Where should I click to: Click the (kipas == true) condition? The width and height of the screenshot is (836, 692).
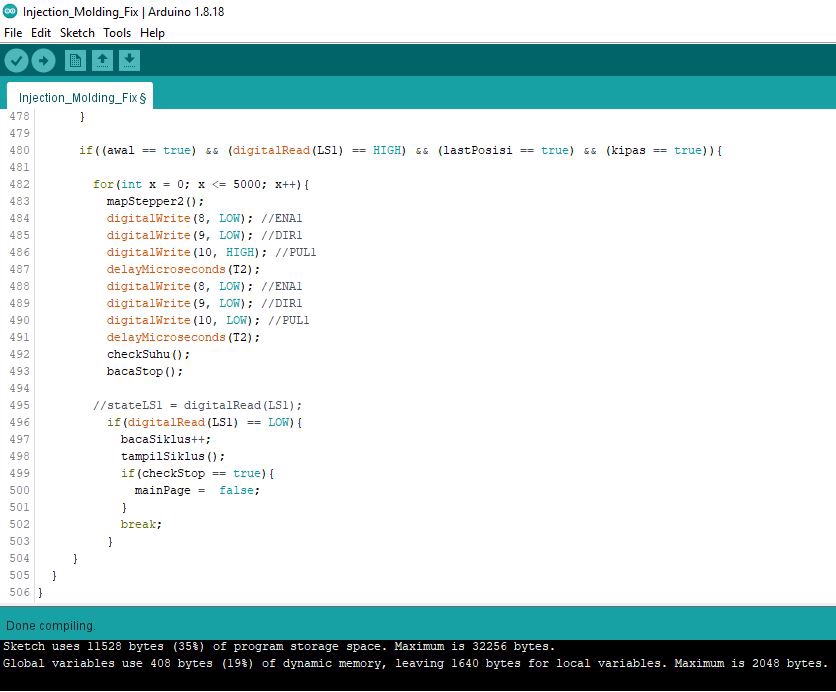657,150
